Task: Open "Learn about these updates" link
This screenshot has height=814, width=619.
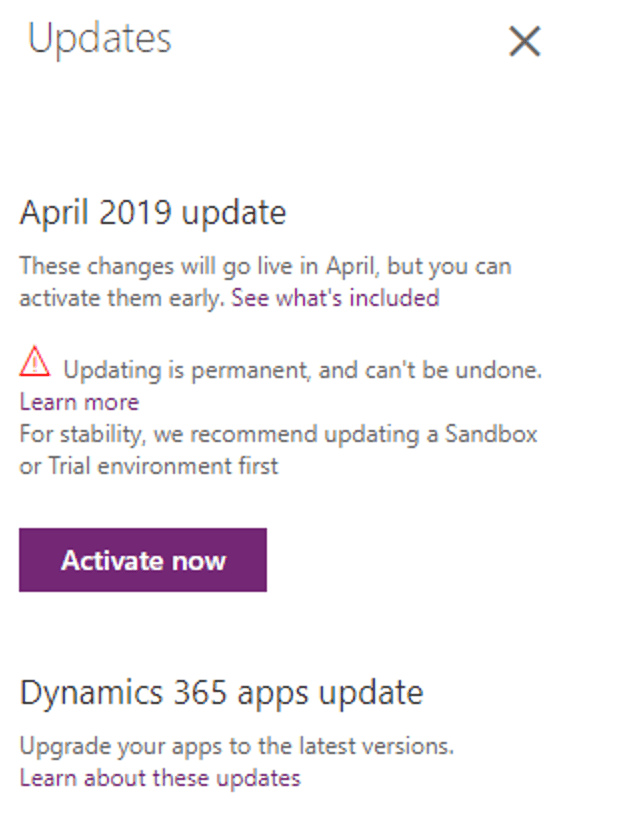Action: pyautogui.click(x=160, y=778)
